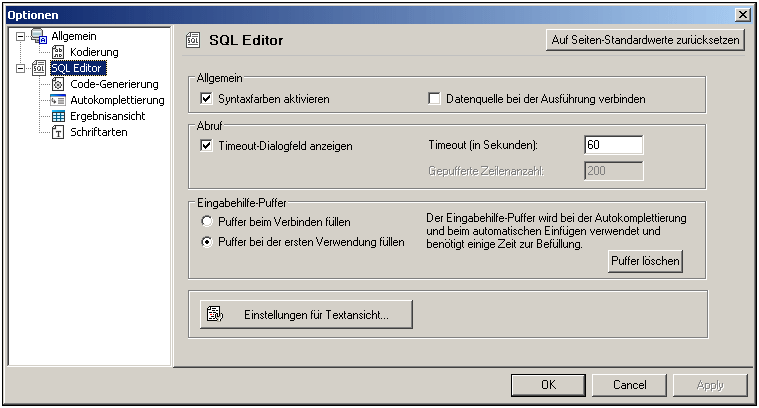This screenshot has width=759, height=408.
Task: Click the Kodierung page icon
Action: pos(59,52)
